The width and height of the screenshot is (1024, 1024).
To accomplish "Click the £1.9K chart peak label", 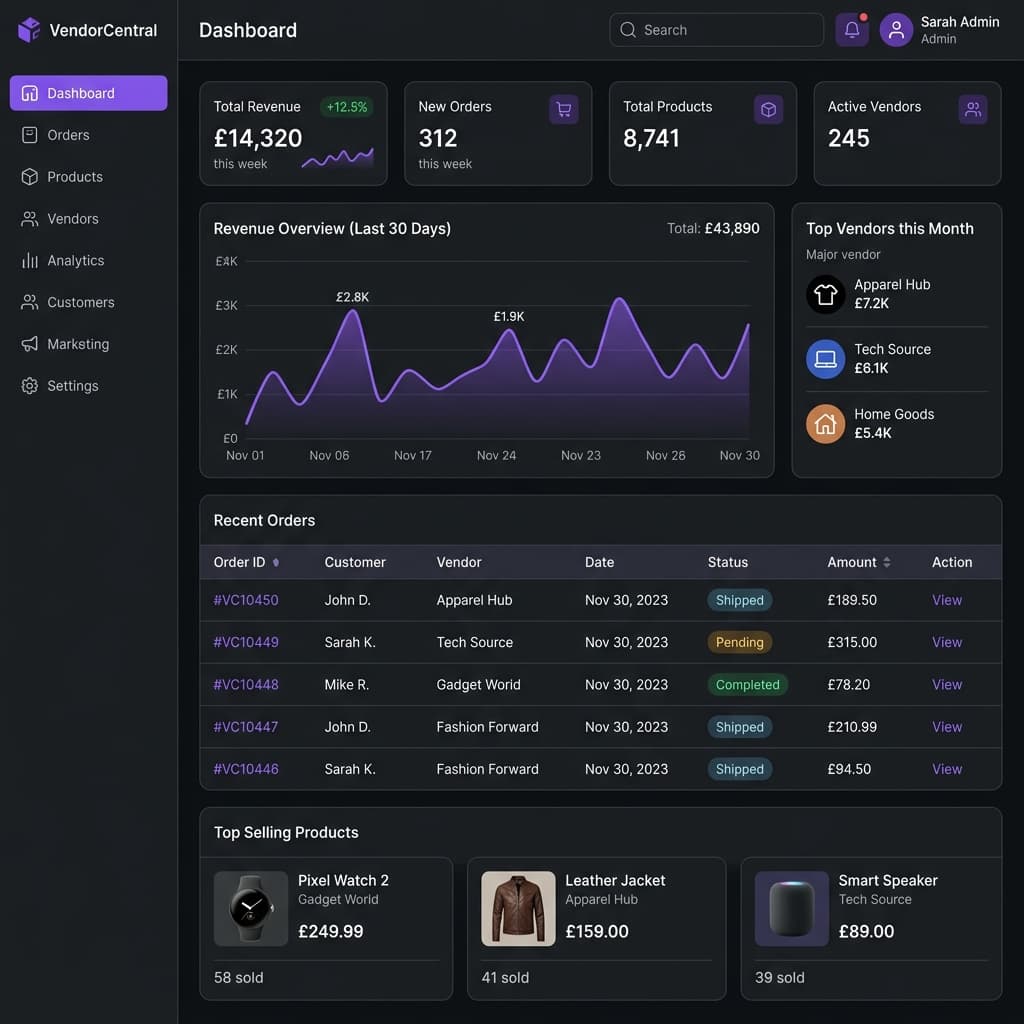I will [509, 317].
